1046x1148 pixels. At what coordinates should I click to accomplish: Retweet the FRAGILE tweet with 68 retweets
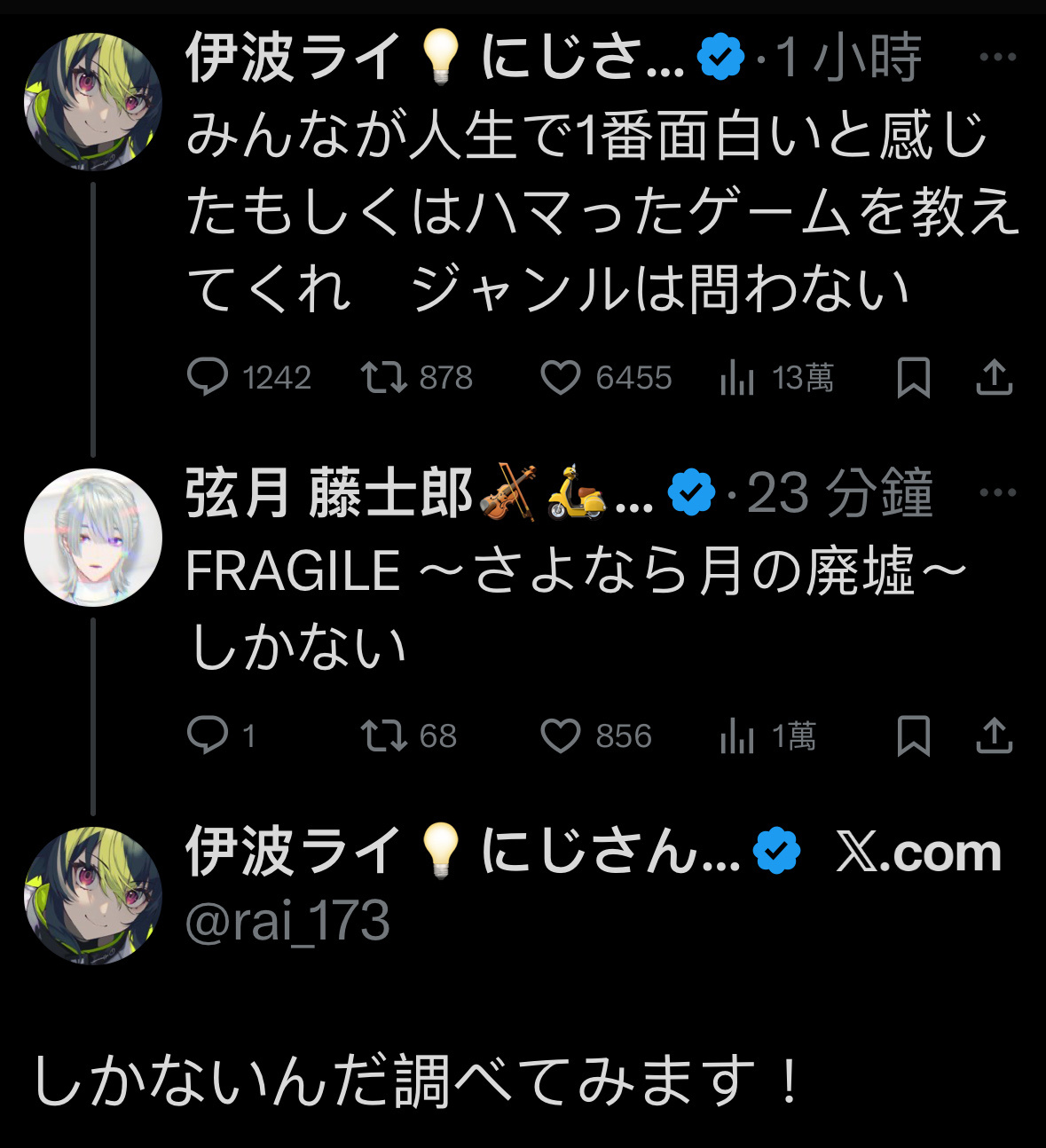click(383, 735)
